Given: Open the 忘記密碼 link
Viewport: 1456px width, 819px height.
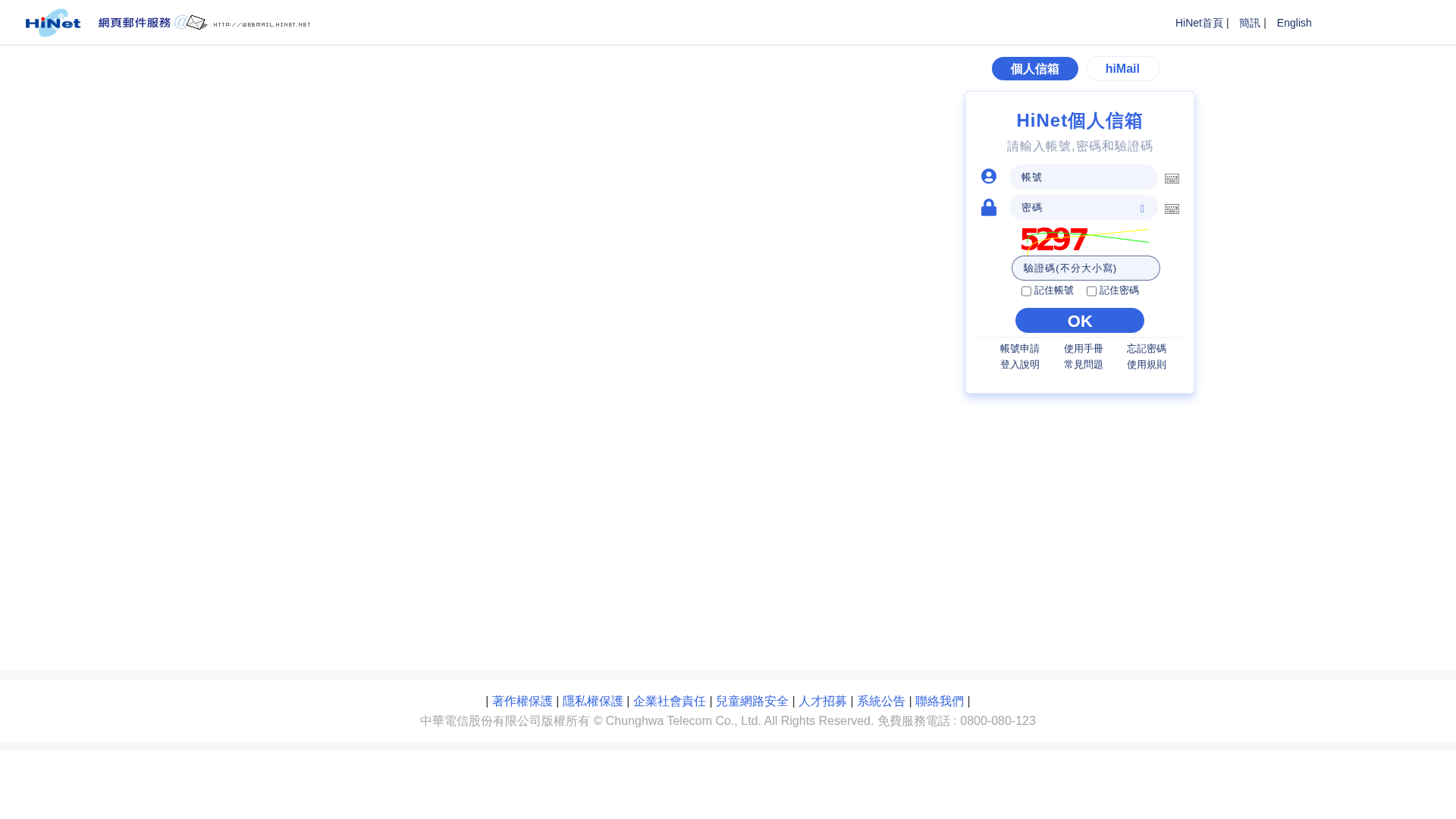Looking at the screenshot, I should point(1146,349).
